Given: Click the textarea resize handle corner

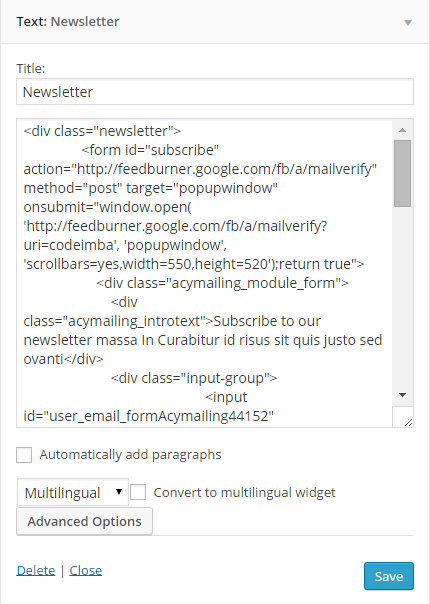Looking at the screenshot, I should (408, 423).
